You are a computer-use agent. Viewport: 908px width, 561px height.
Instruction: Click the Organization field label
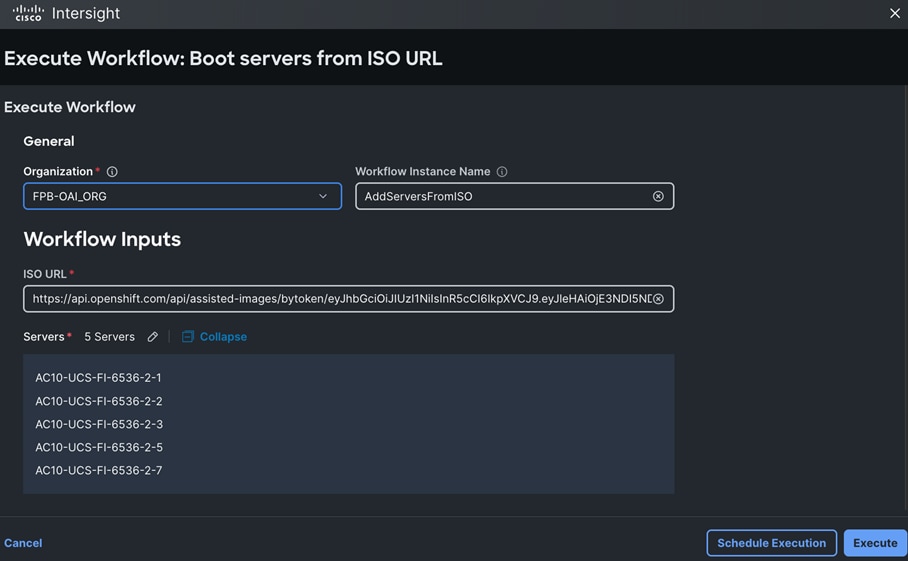(58, 172)
